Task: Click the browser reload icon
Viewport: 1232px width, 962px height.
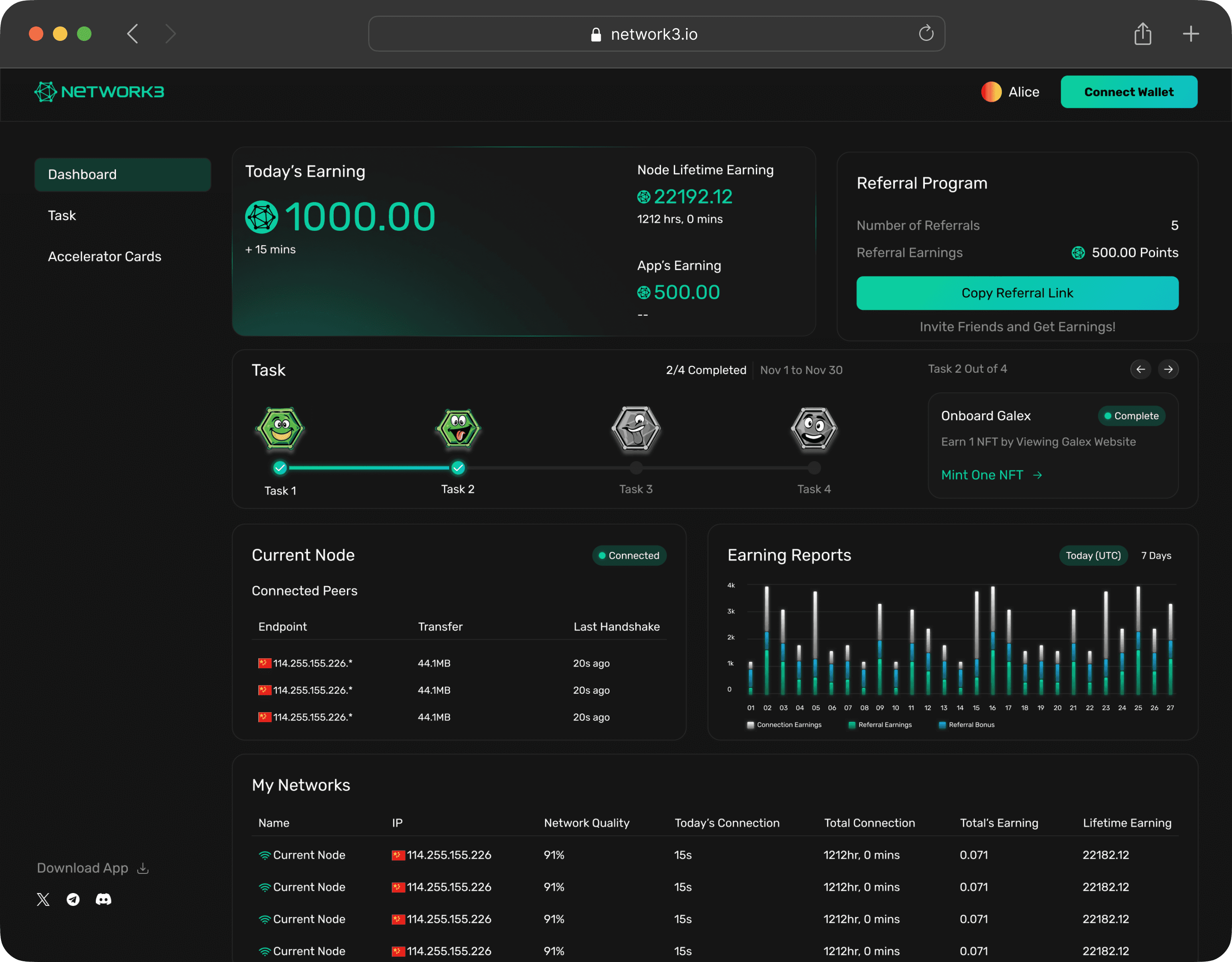Action: pos(926,34)
